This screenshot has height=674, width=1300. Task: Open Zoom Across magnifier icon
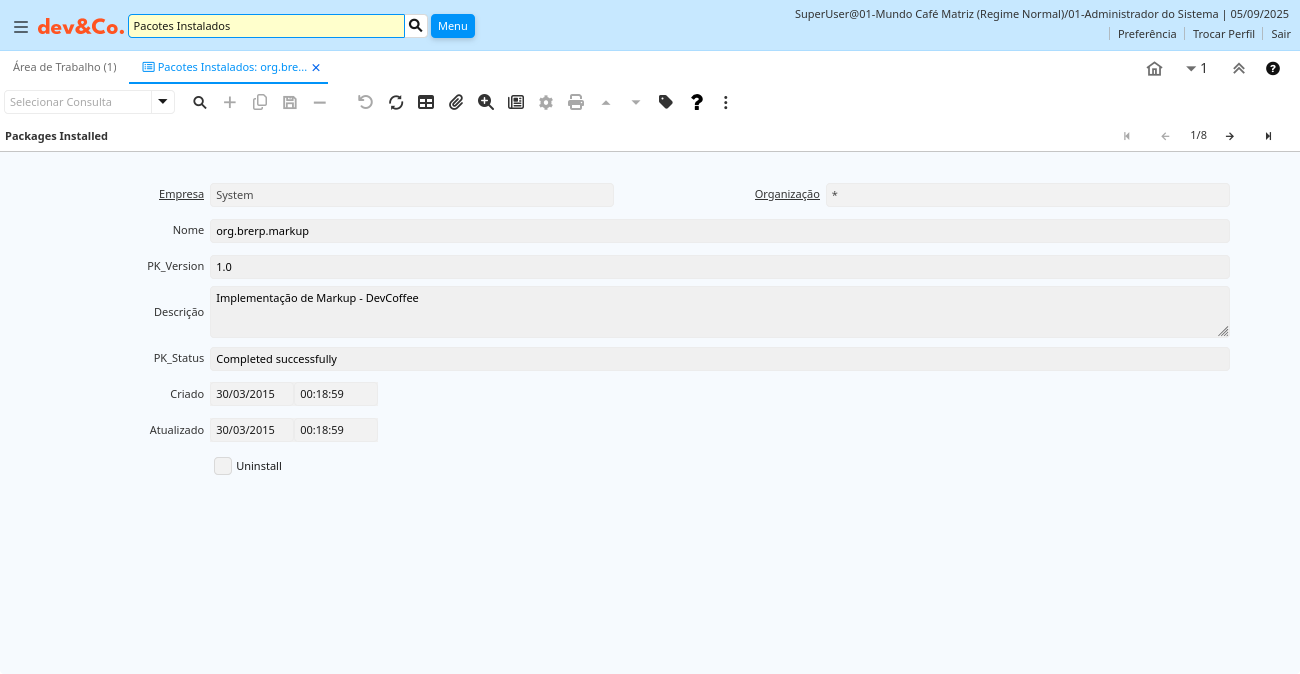click(486, 102)
